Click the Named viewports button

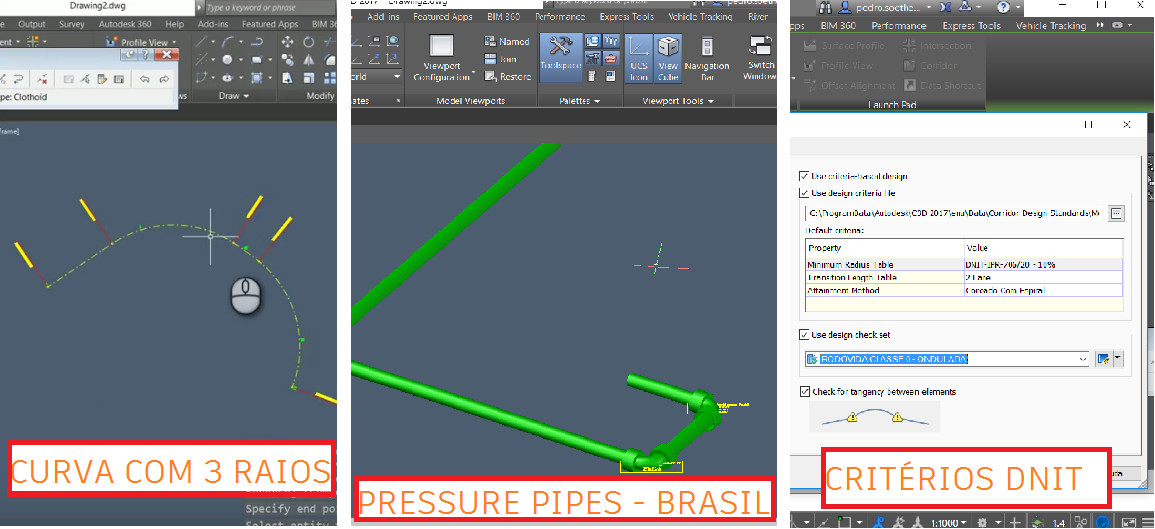pyautogui.click(x=507, y=42)
